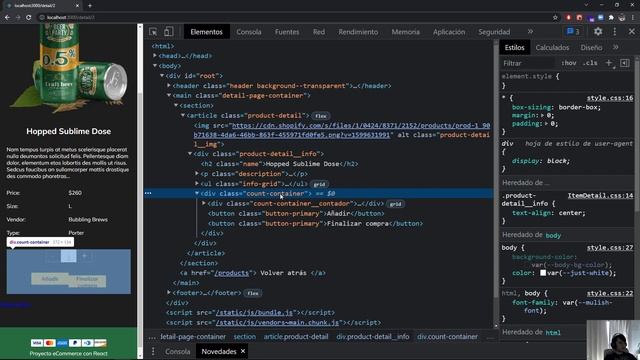Activate the element inspector picker icon
This screenshot has width=640, height=360.
[153, 32]
